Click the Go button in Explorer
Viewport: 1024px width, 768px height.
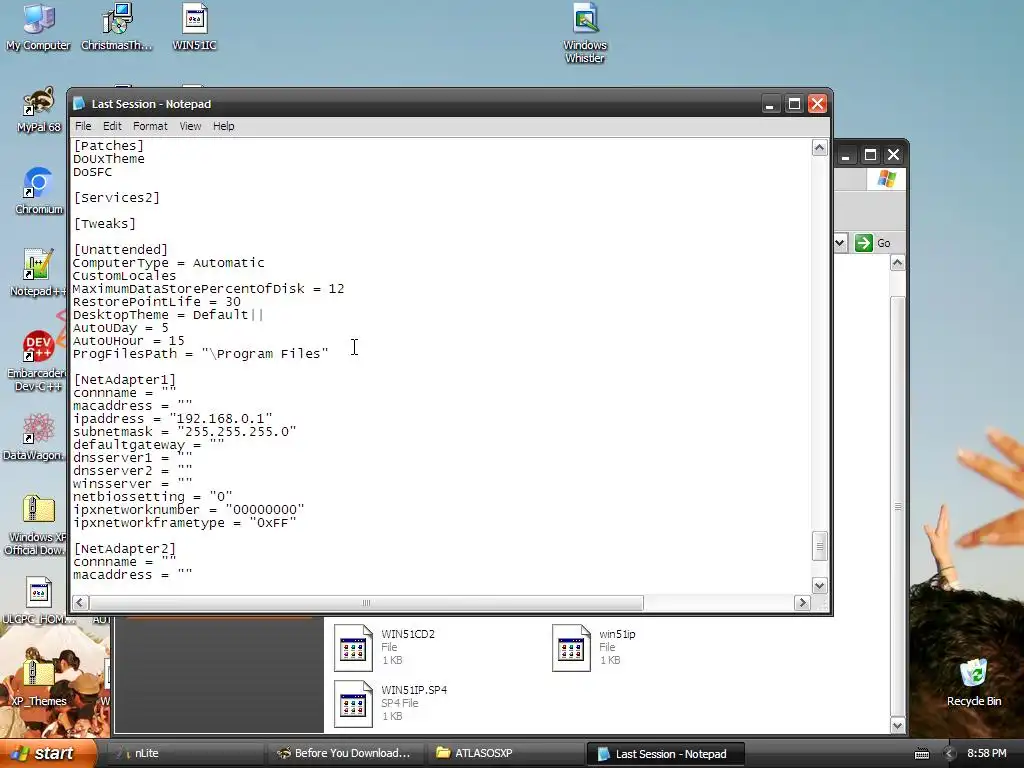tap(873, 243)
